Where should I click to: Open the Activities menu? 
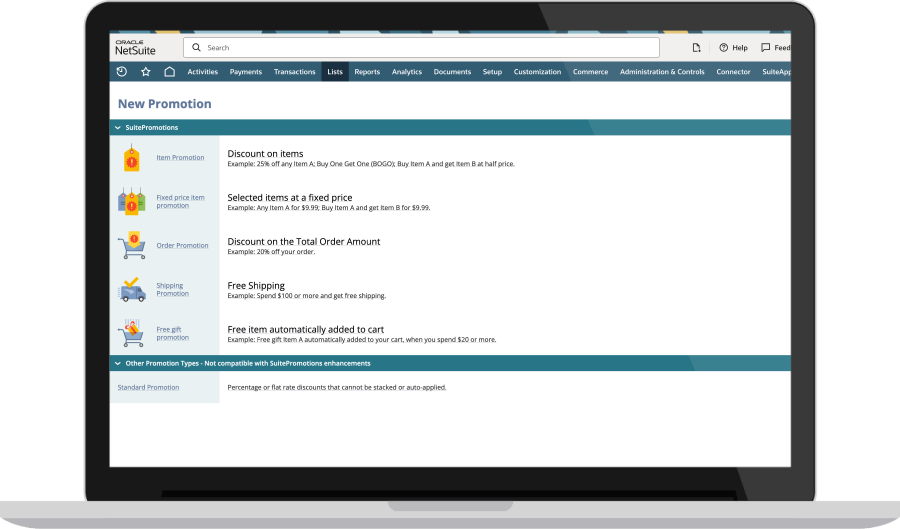point(203,72)
